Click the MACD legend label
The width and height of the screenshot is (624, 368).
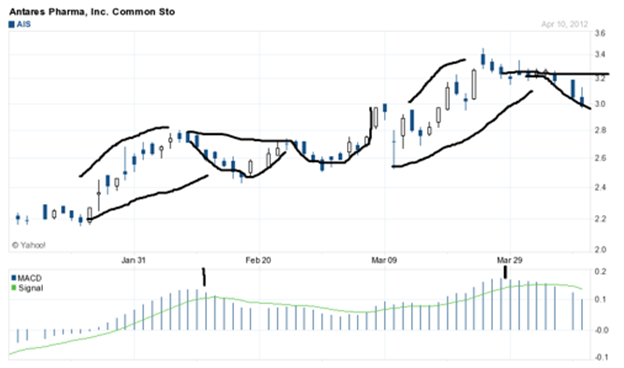point(29,278)
